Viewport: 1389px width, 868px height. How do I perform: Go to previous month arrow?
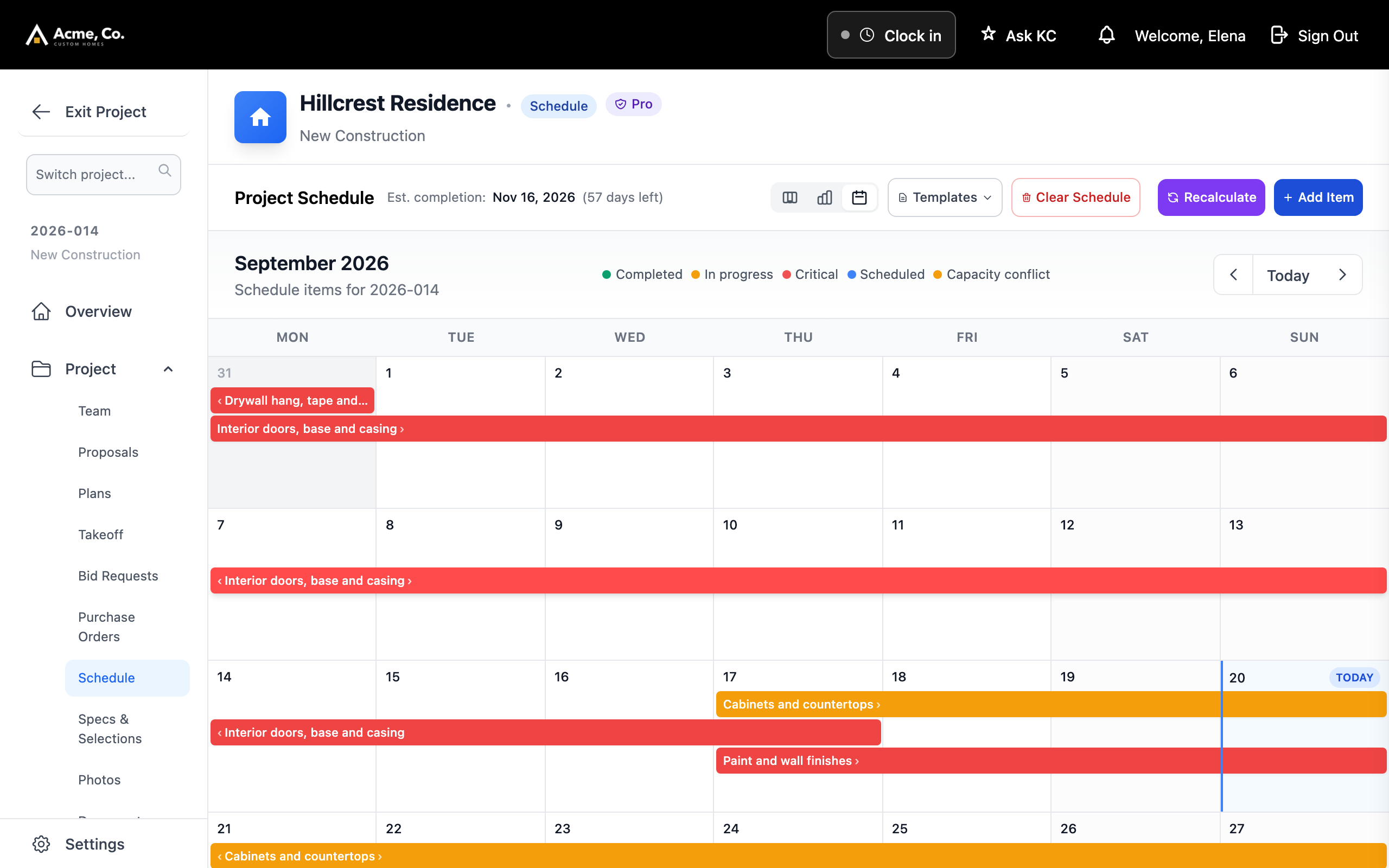(x=1233, y=275)
